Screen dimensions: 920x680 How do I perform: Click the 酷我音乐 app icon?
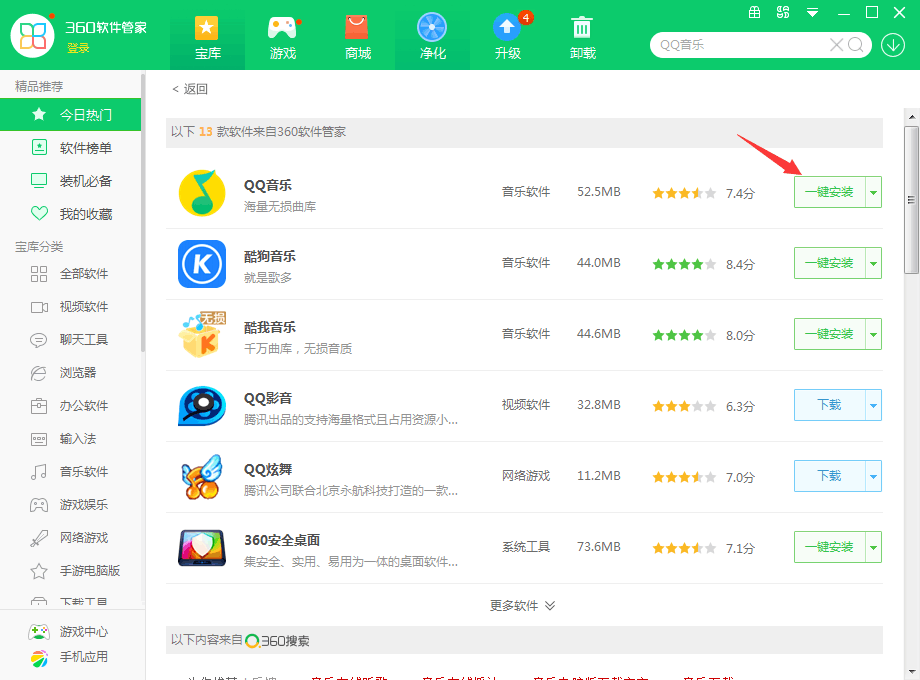202,334
